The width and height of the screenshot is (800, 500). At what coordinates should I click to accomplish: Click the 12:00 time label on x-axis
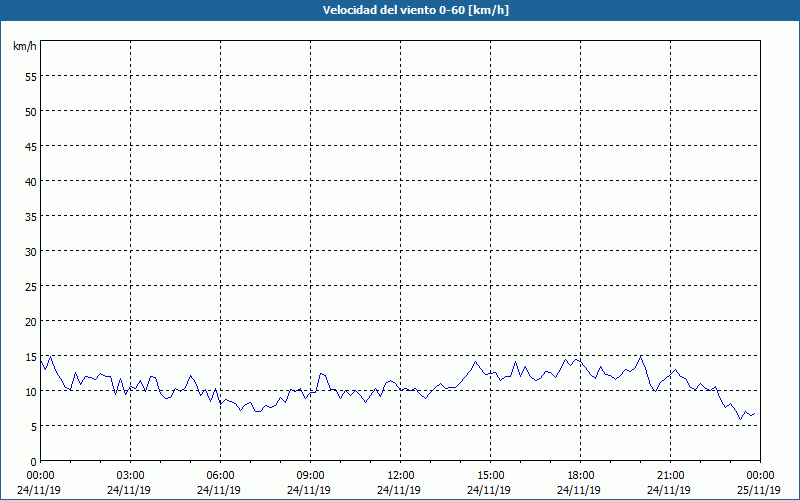coord(401,476)
